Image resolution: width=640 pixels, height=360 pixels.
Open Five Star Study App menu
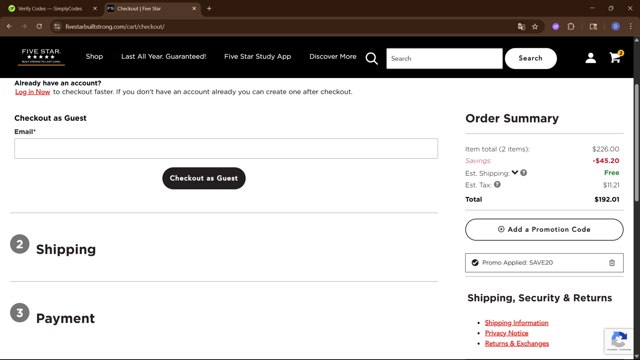258,57
